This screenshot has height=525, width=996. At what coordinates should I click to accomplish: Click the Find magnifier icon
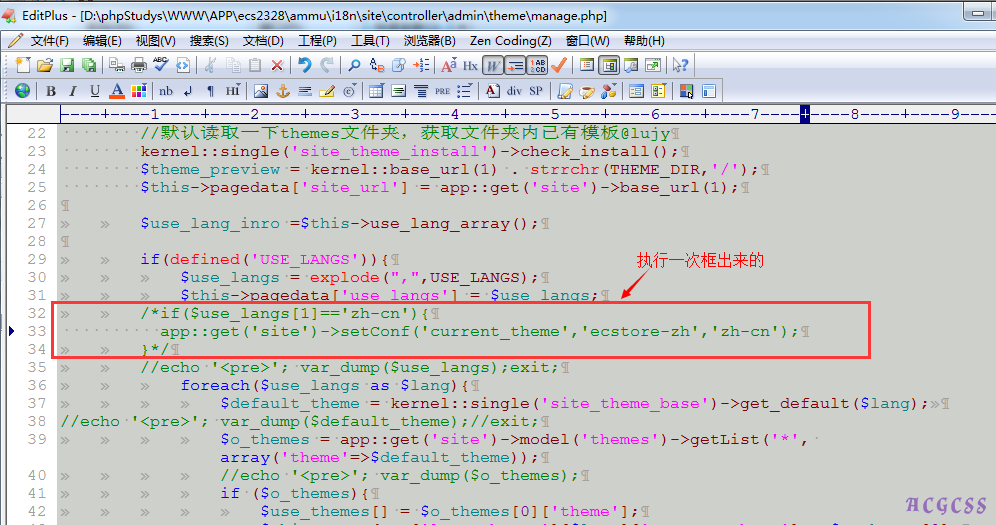point(353,65)
